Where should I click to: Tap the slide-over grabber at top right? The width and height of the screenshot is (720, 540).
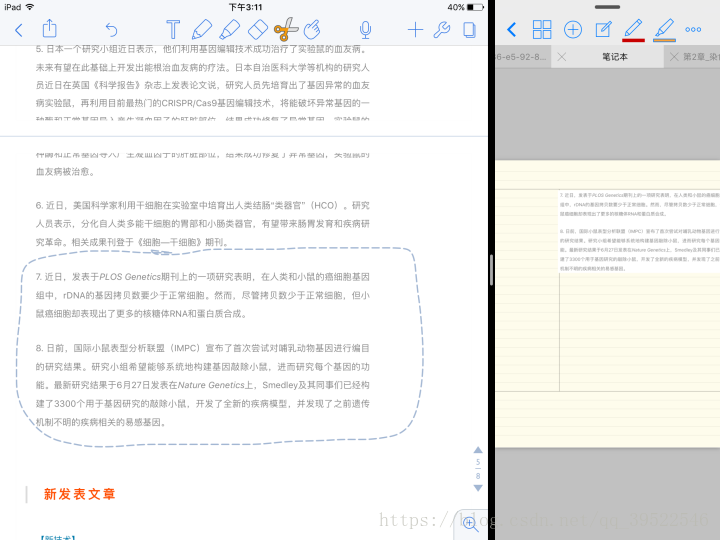pos(607,7)
